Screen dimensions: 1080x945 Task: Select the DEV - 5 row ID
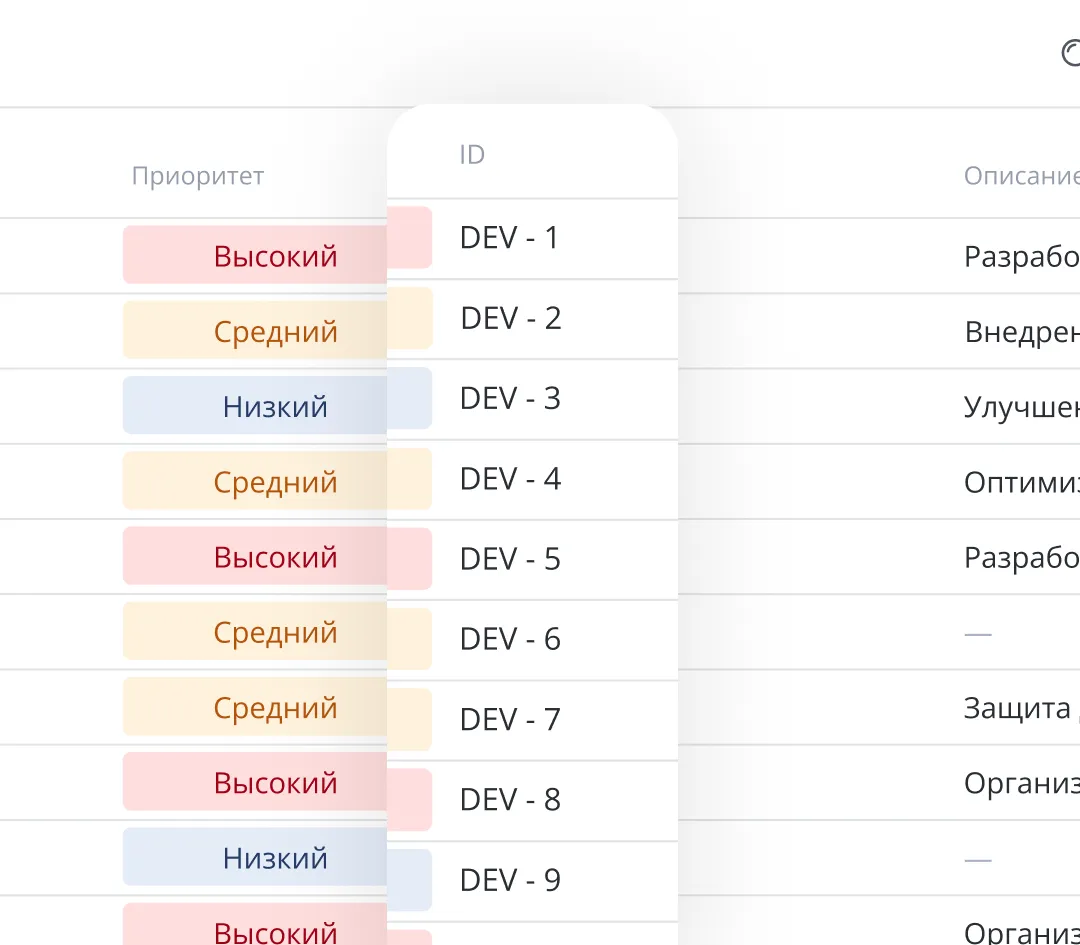tap(509, 559)
